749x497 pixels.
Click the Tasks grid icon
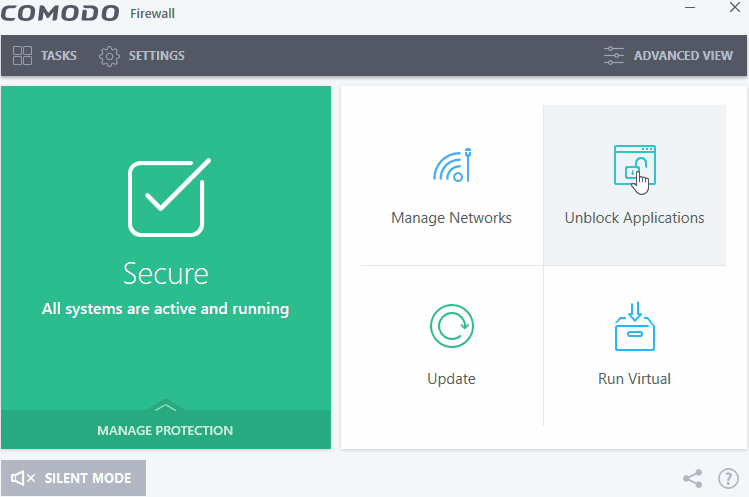22,56
